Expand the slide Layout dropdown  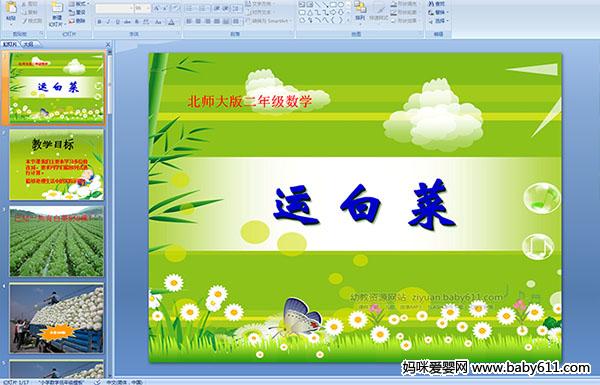point(78,4)
